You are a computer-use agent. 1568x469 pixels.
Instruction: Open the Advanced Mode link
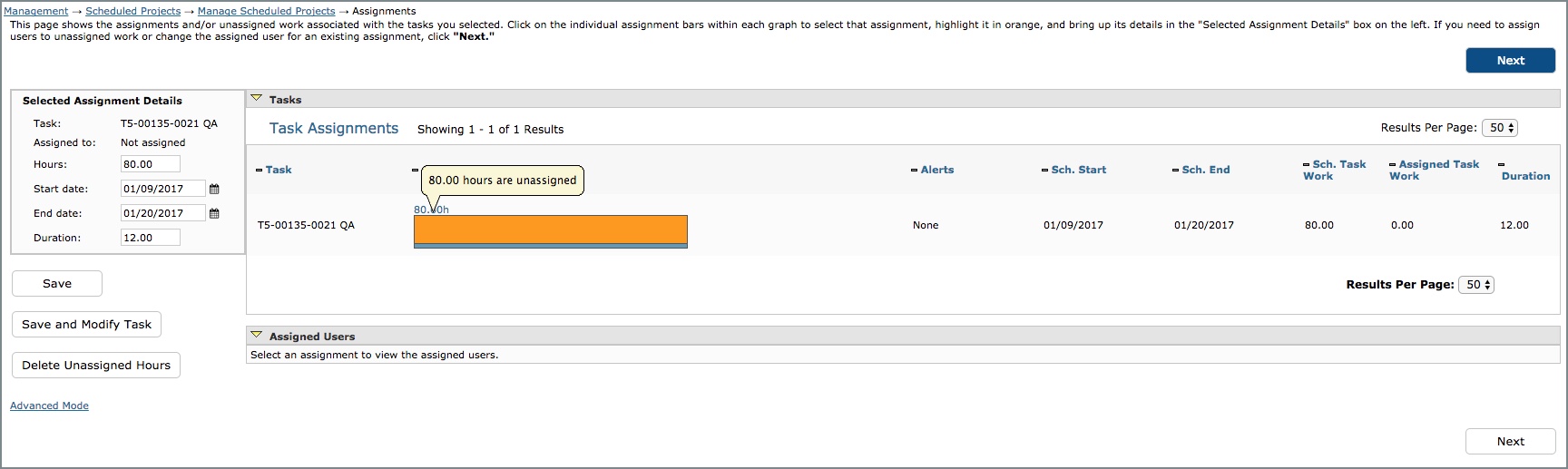[x=49, y=405]
